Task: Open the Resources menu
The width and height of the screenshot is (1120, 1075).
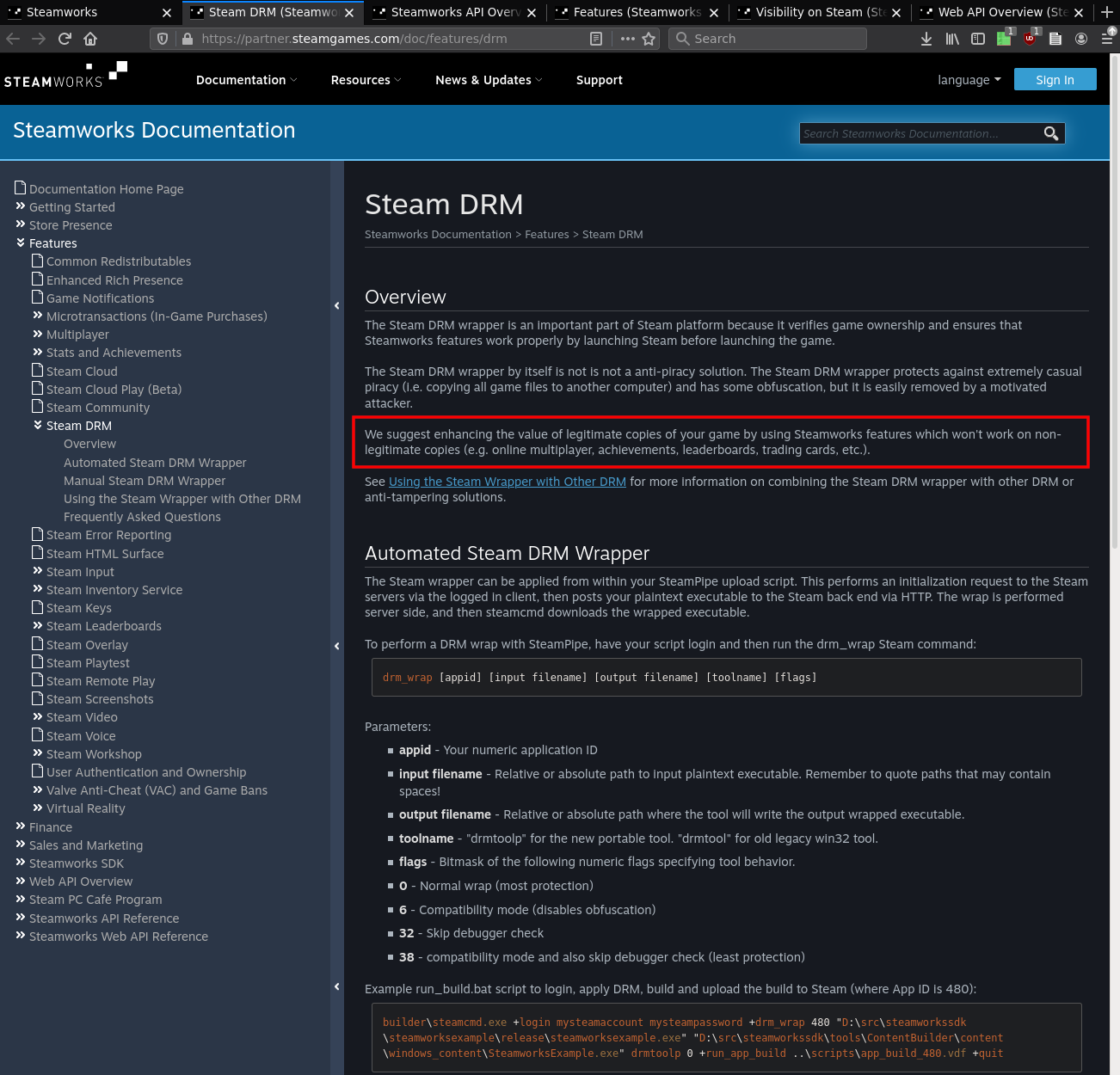Action: point(366,80)
